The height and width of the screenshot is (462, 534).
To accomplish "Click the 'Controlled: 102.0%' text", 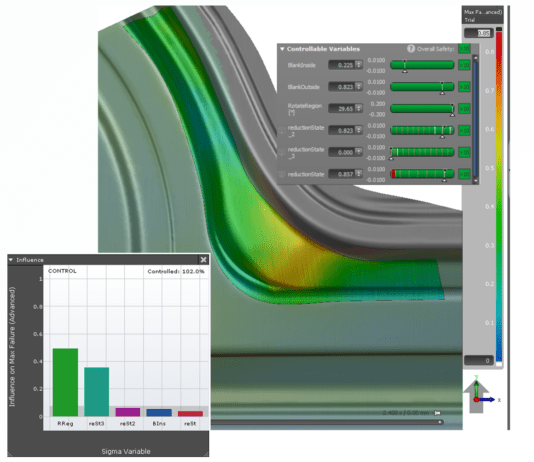I will tap(176, 271).
